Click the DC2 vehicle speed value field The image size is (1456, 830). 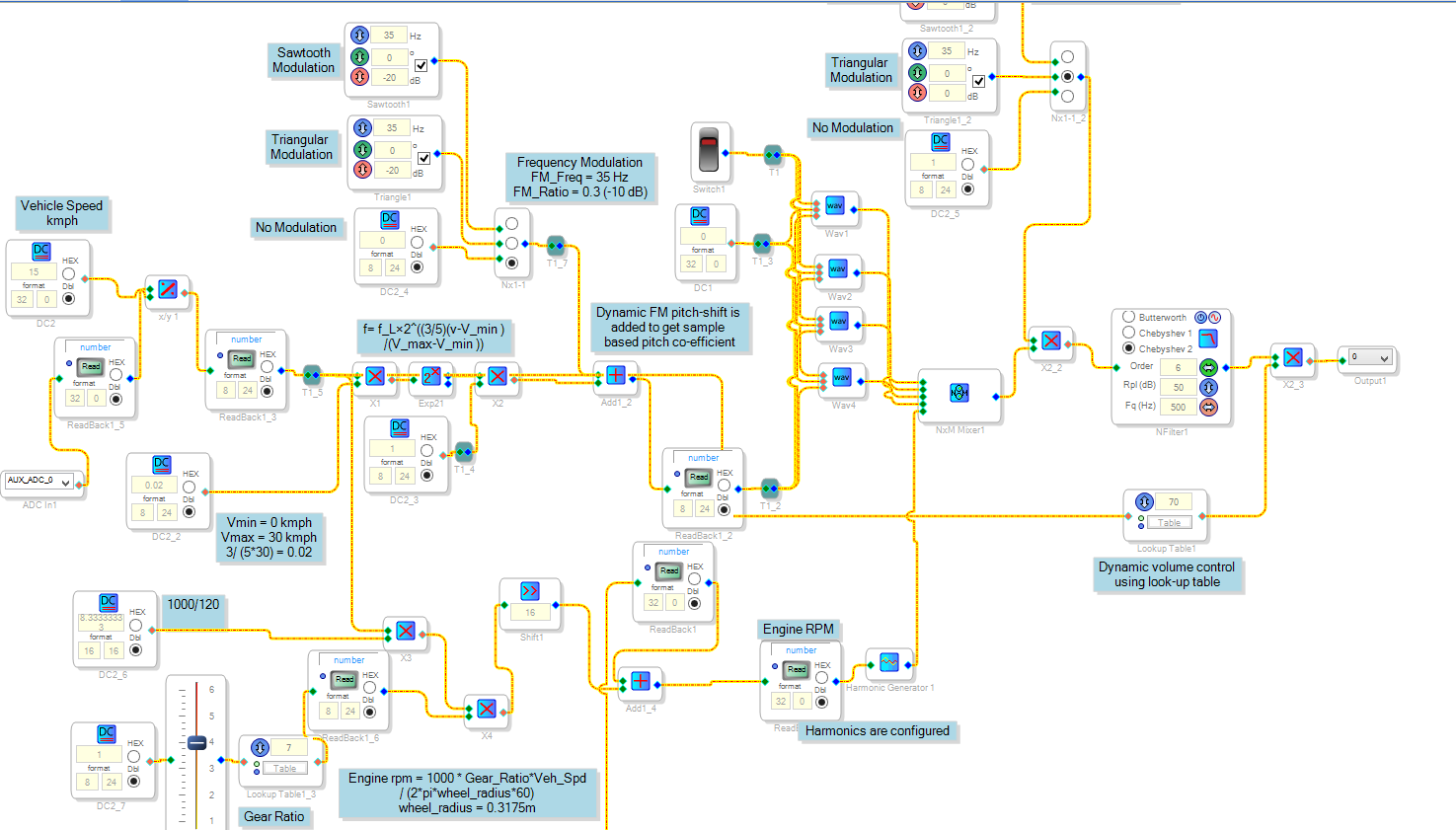click(35, 272)
